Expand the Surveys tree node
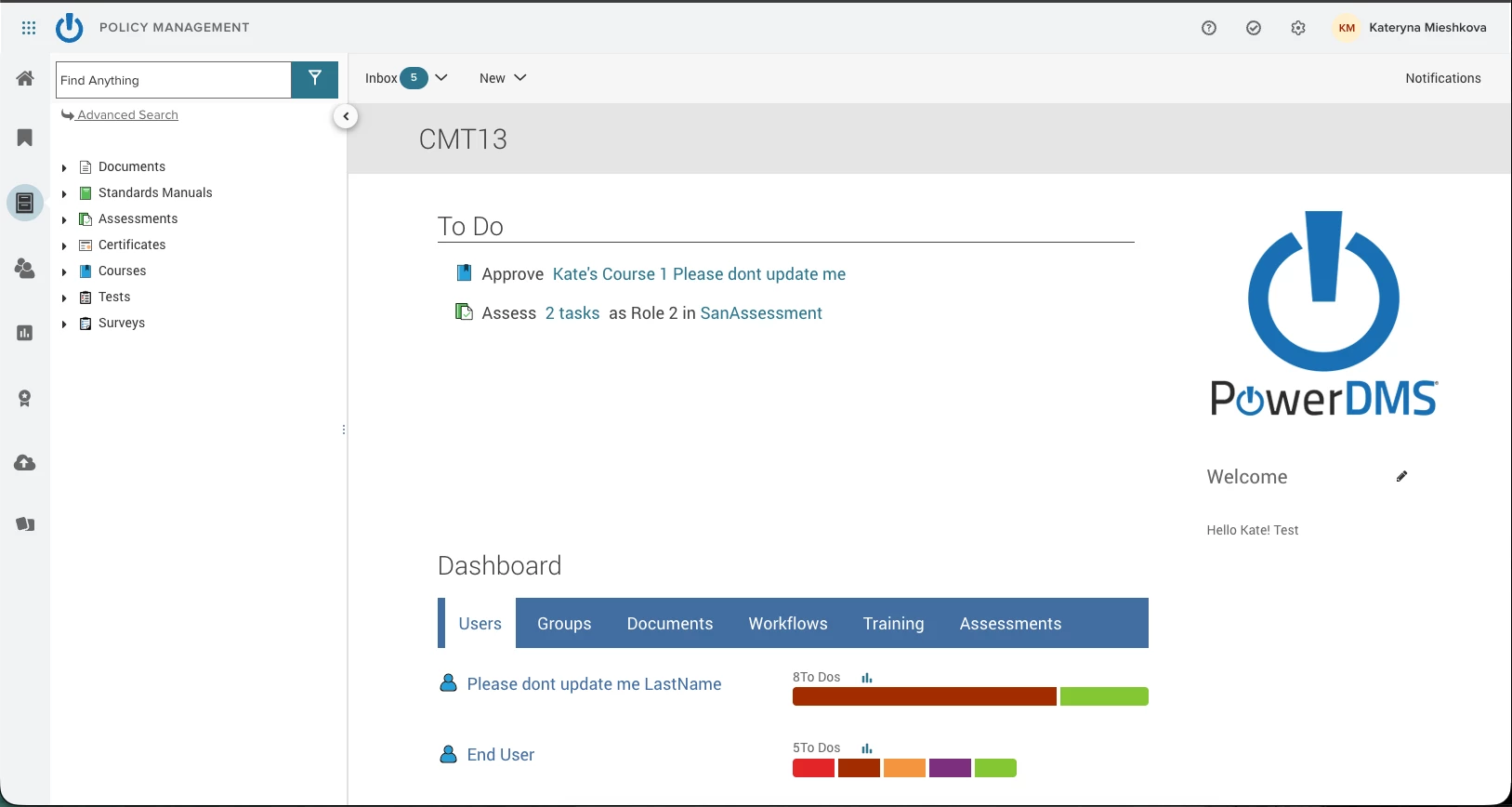 64,324
